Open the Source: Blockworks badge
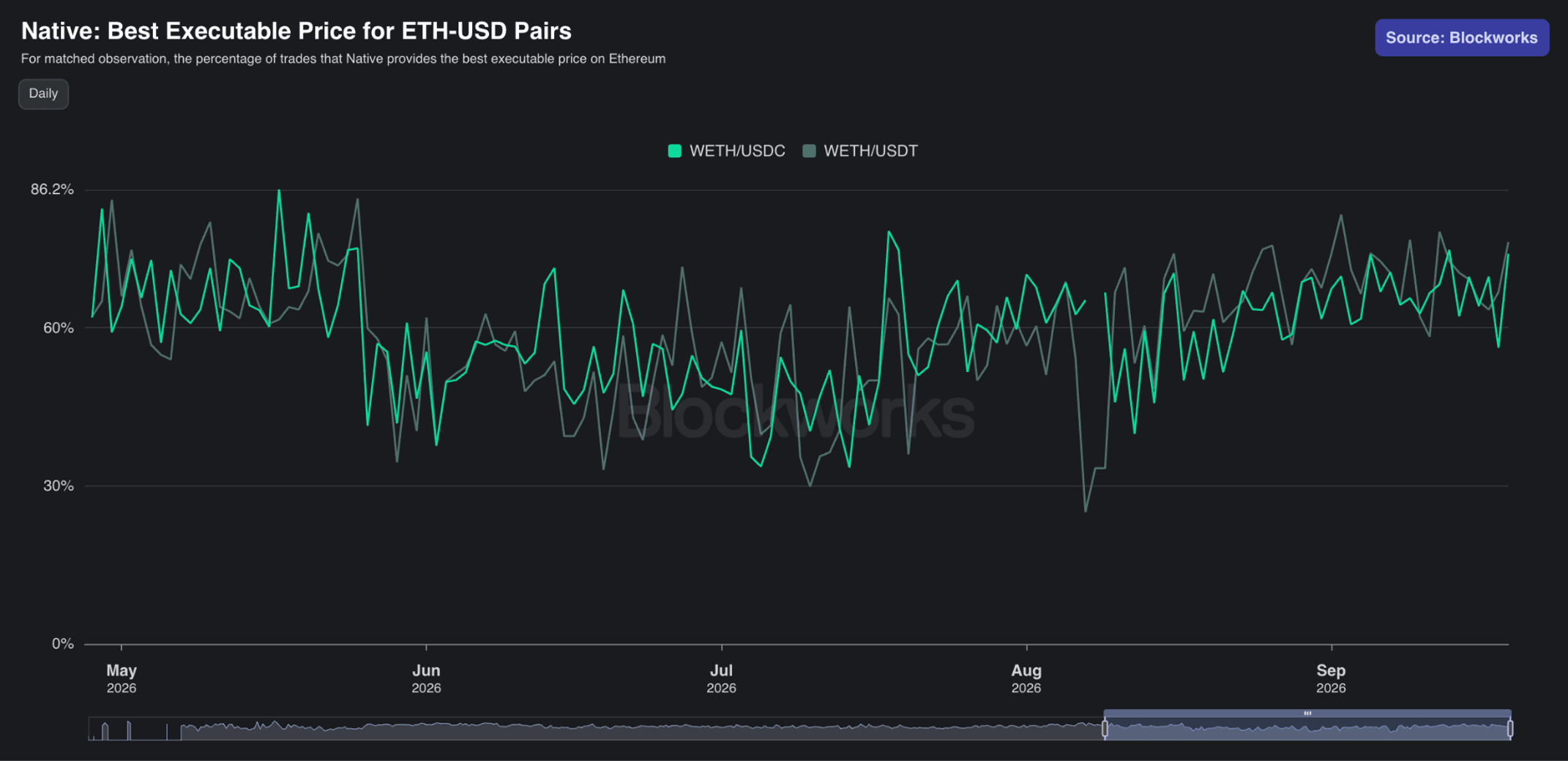This screenshot has height=761, width=1568. click(x=1461, y=37)
